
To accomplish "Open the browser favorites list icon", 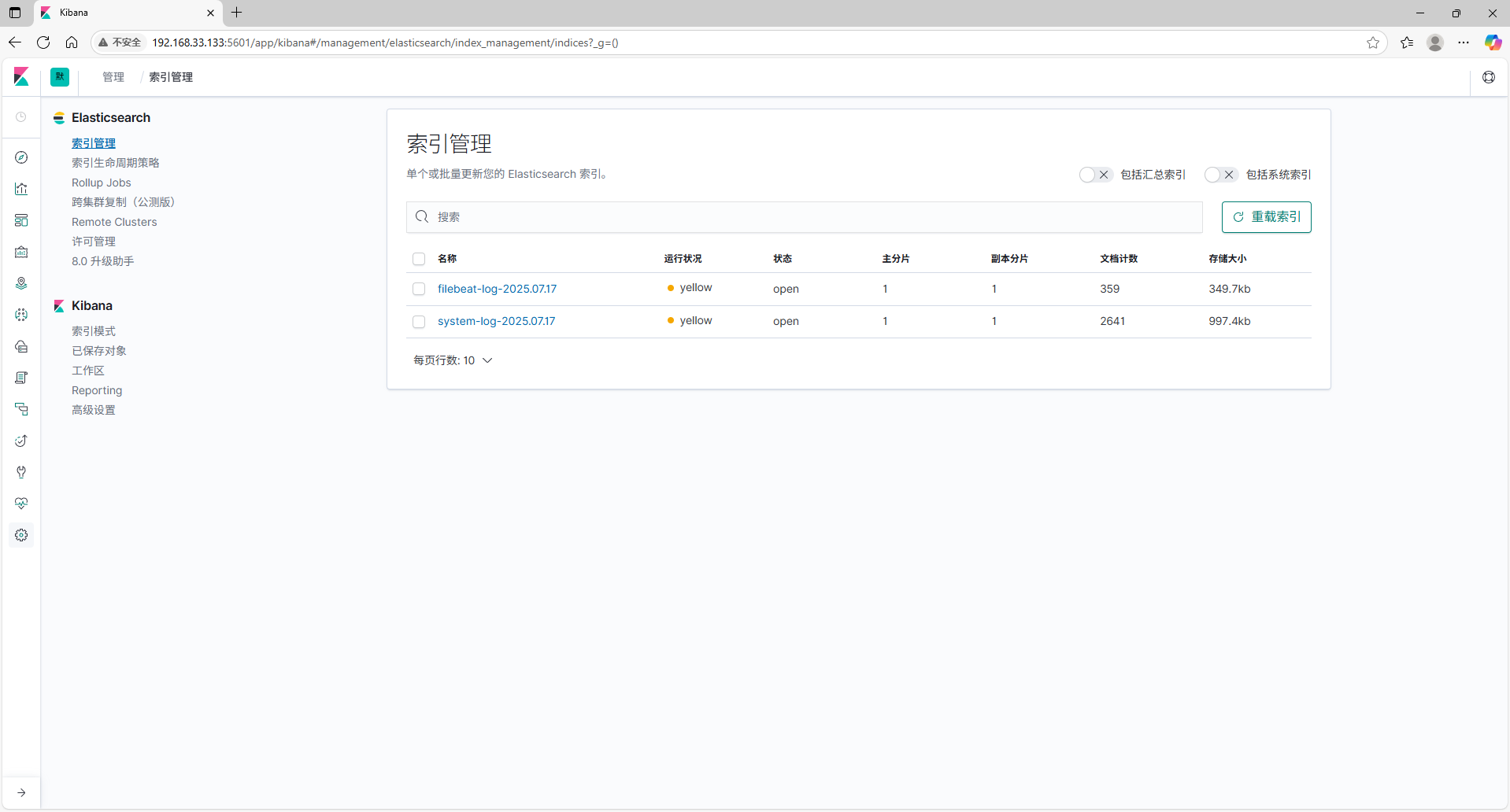I will click(1407, 42).
